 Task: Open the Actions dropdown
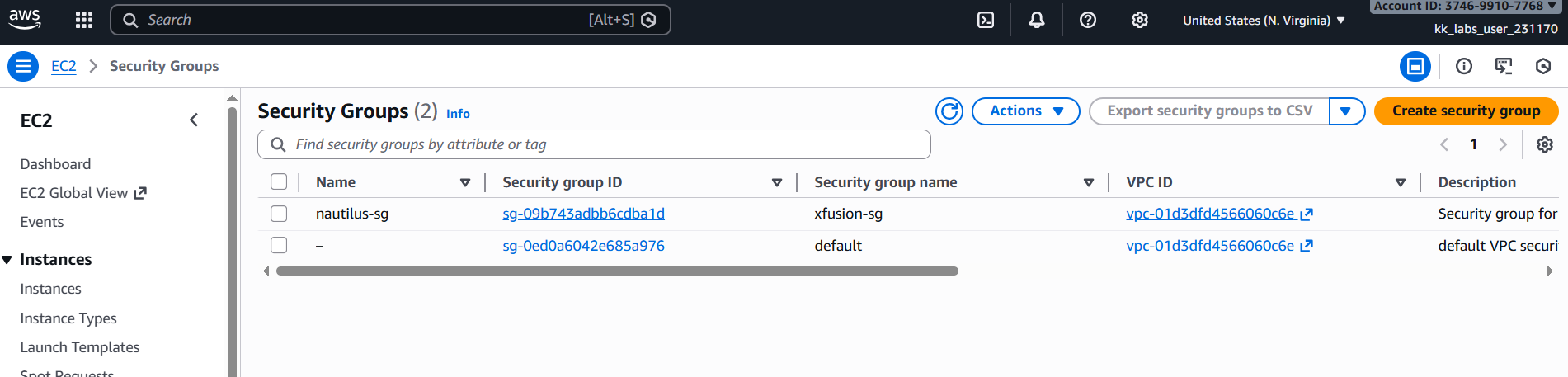coord(1025,111)
